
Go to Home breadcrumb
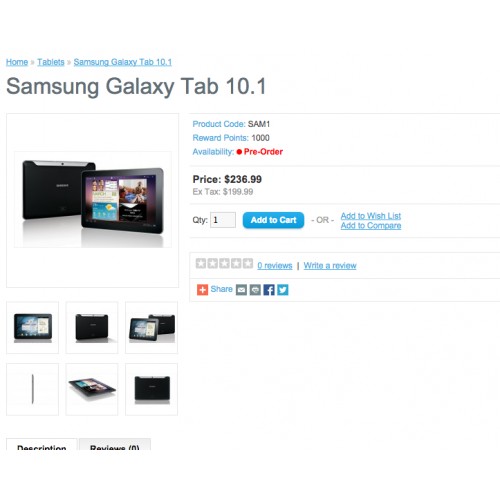point(17,62)
